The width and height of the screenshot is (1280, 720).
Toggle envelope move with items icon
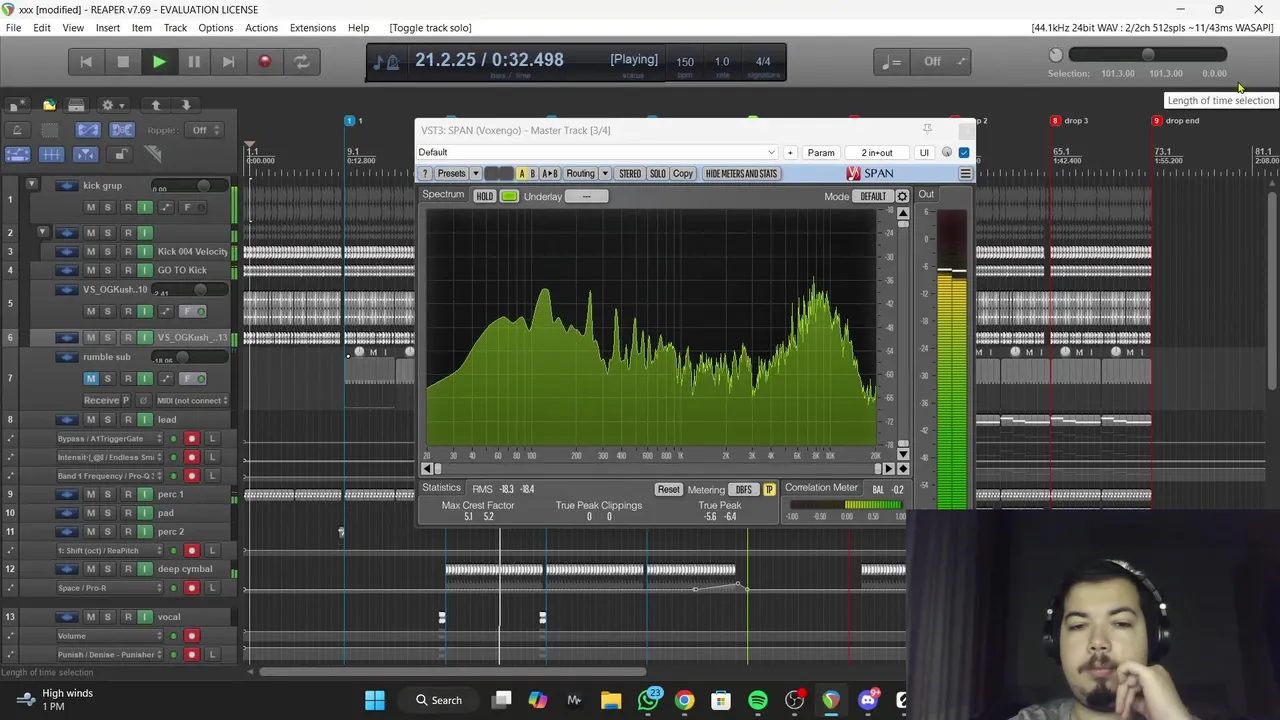18,154
